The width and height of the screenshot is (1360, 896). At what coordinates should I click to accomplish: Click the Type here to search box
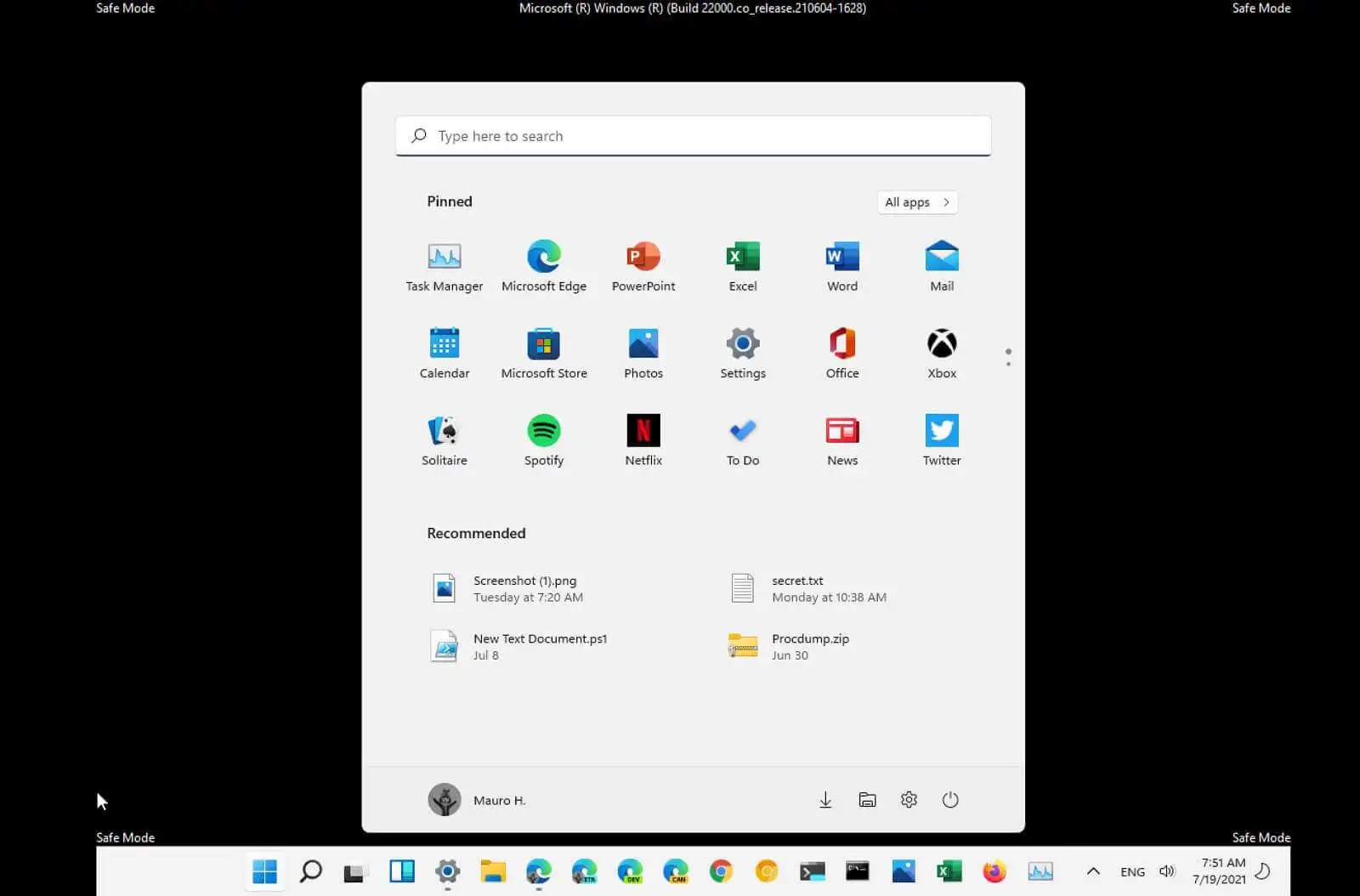(693, 135)
